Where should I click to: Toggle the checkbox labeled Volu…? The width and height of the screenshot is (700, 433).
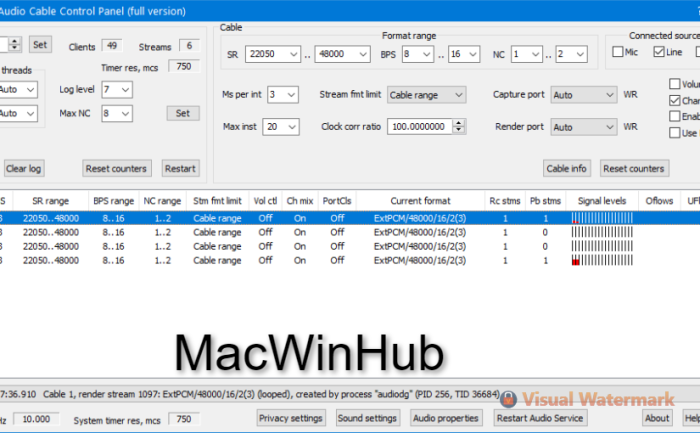[675, 84]
